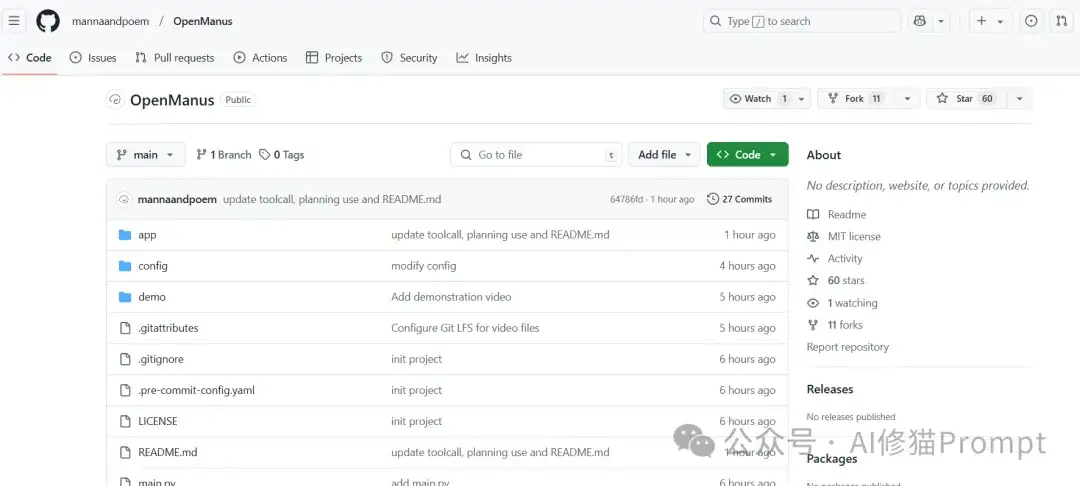Screen dimensions: 1080x486
Task: Open the .gitattributes file
Action: 168,328
